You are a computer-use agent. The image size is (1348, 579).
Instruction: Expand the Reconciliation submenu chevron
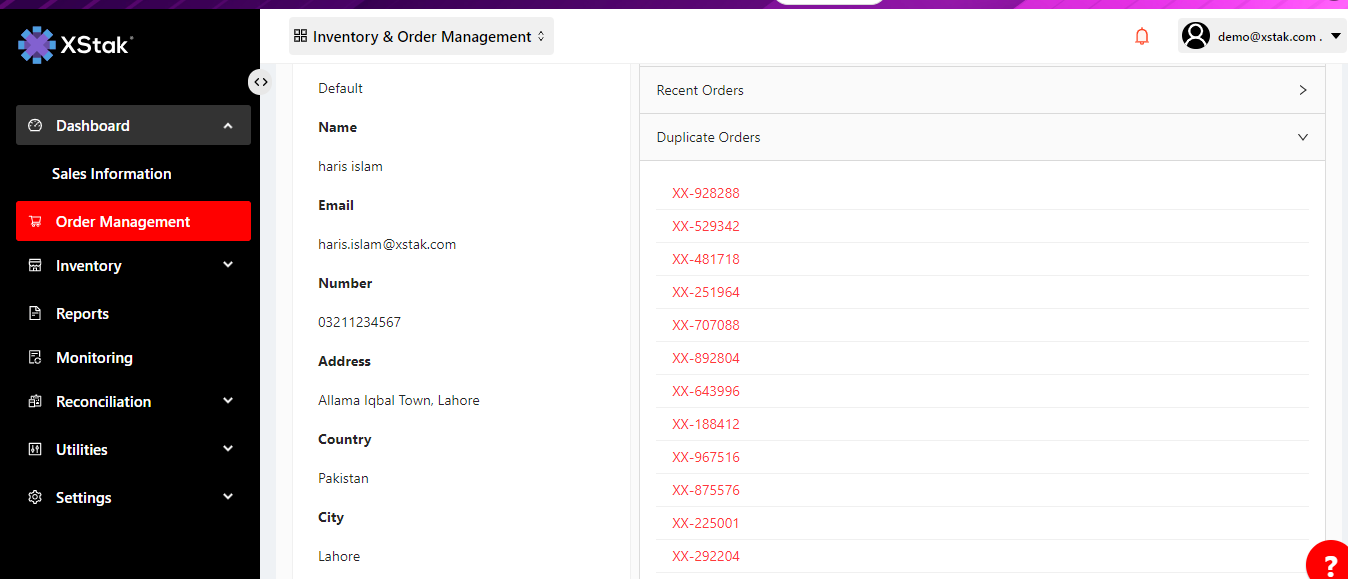(x=228, y=402)
